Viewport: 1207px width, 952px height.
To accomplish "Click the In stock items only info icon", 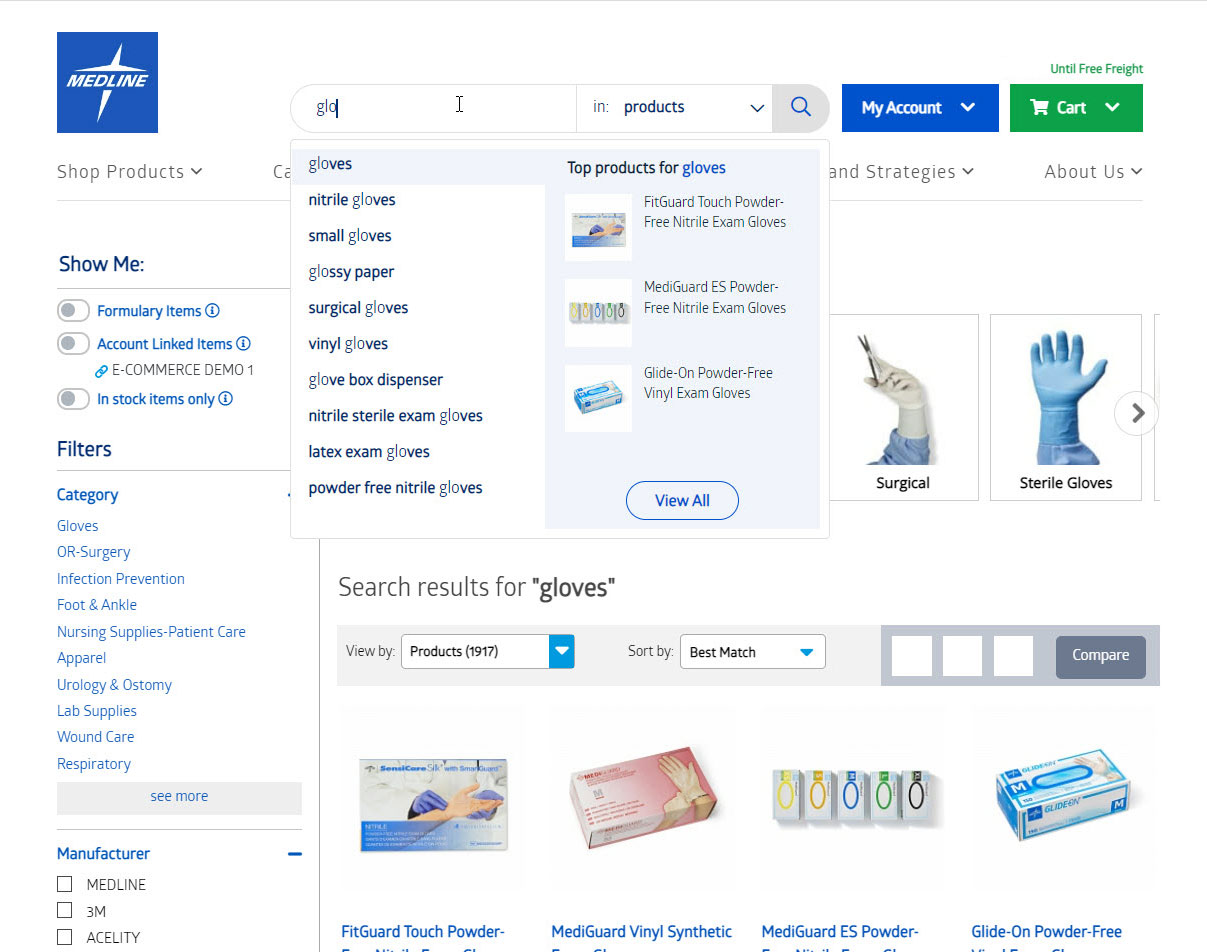I will (226, 399).
